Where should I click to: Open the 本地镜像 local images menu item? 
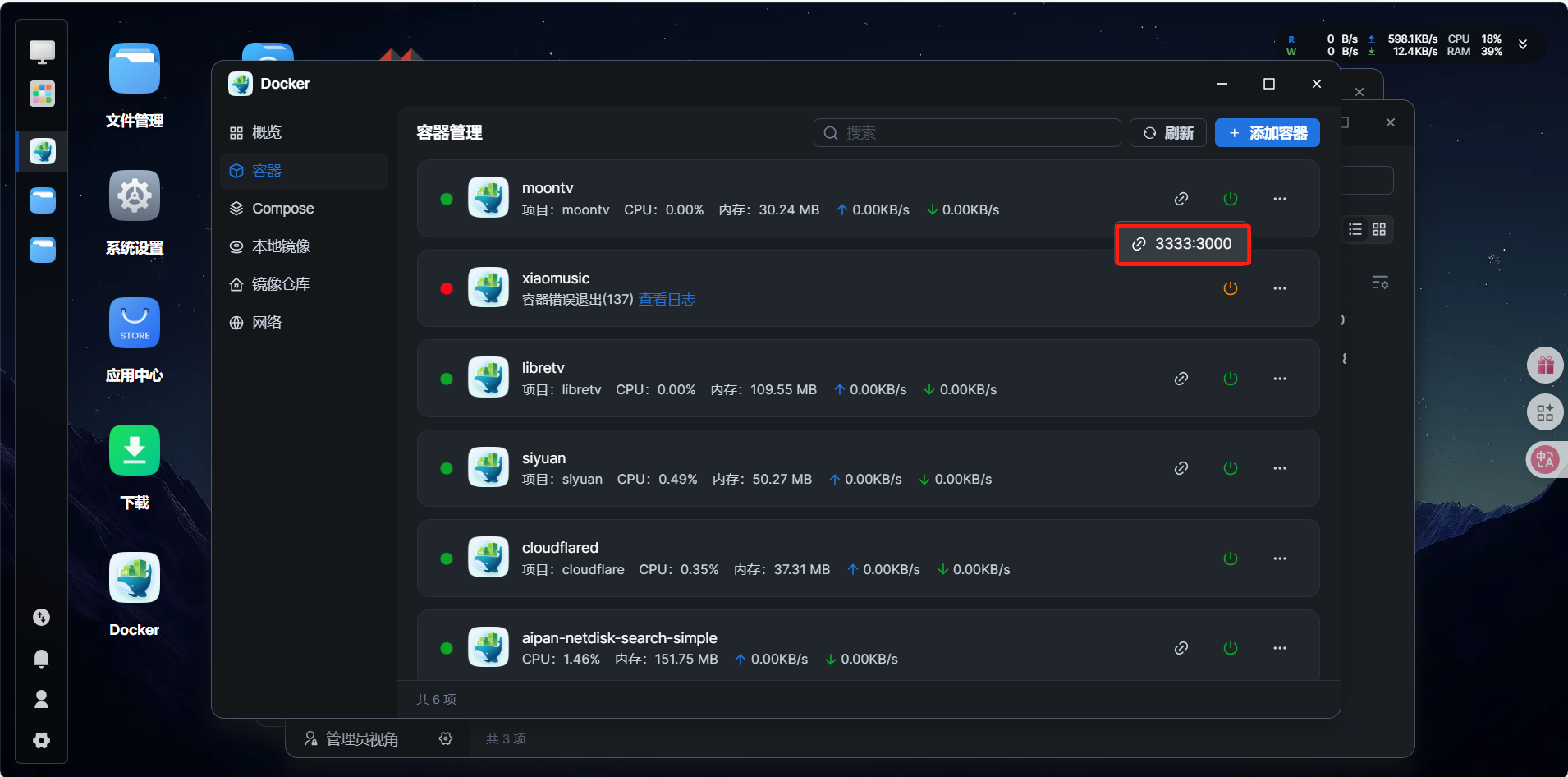pyautogui.click(x=304, y=246)
